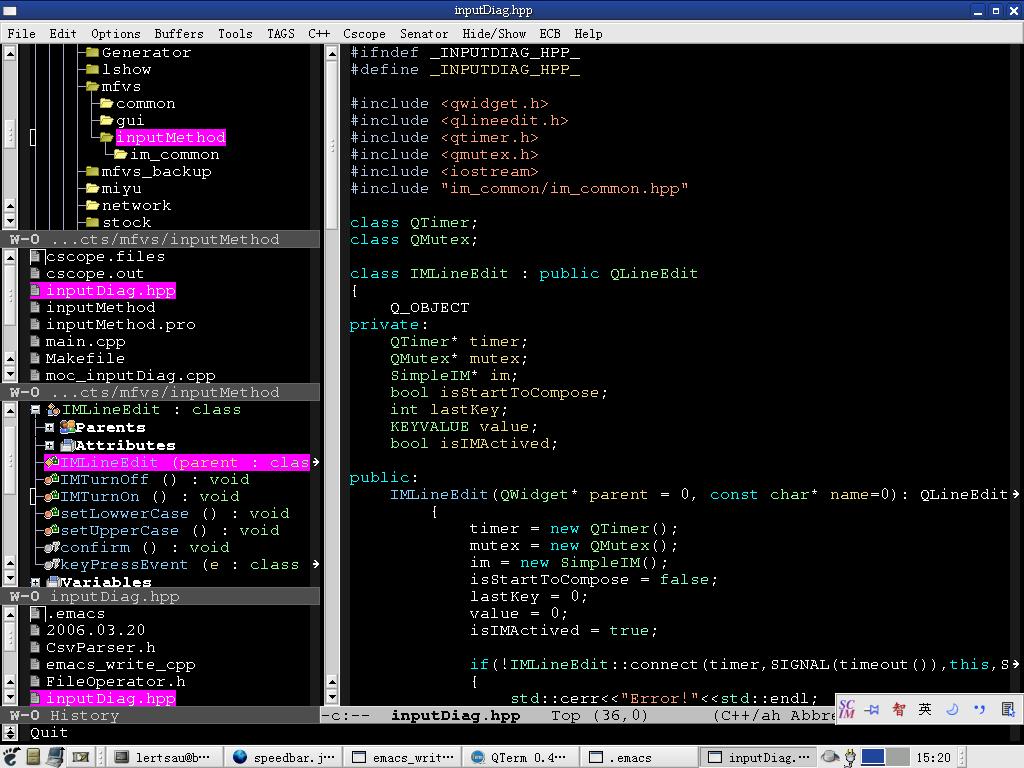Screen dimensions: 1024x768
Task: Switch to the speedbar.j… taskbar window
Action: coord(284,758)
